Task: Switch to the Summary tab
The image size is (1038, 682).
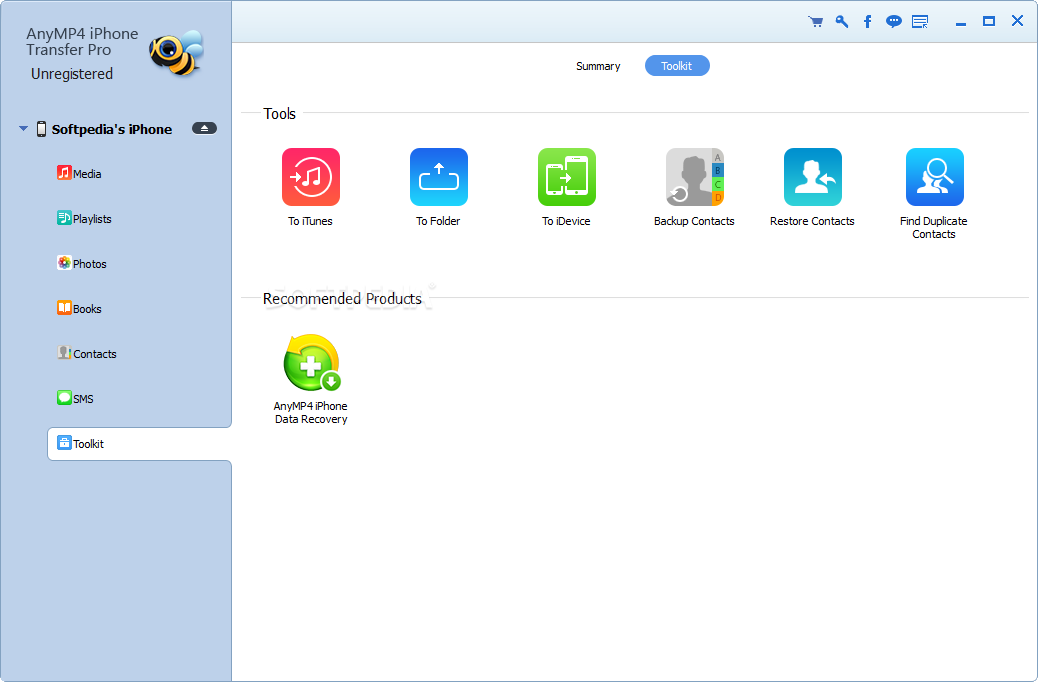Action: coord(598,66)
